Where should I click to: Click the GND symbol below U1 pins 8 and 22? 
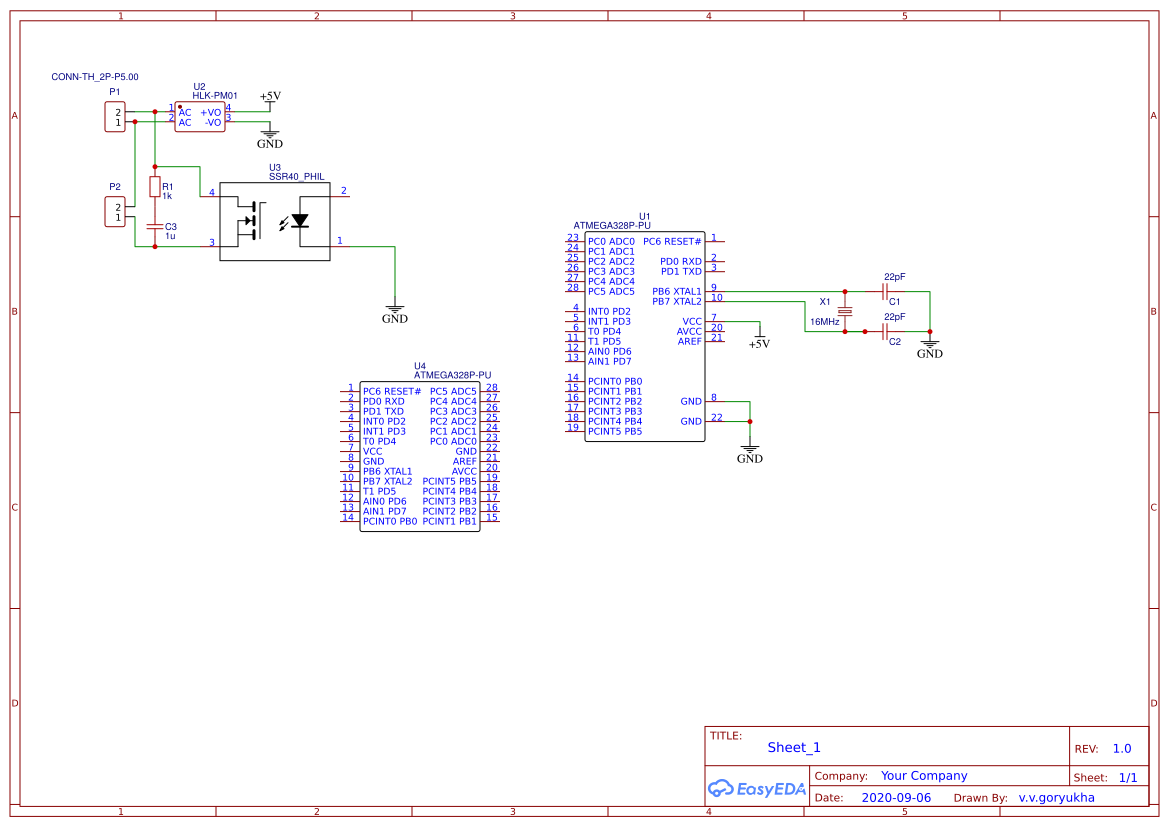point(750,452)
